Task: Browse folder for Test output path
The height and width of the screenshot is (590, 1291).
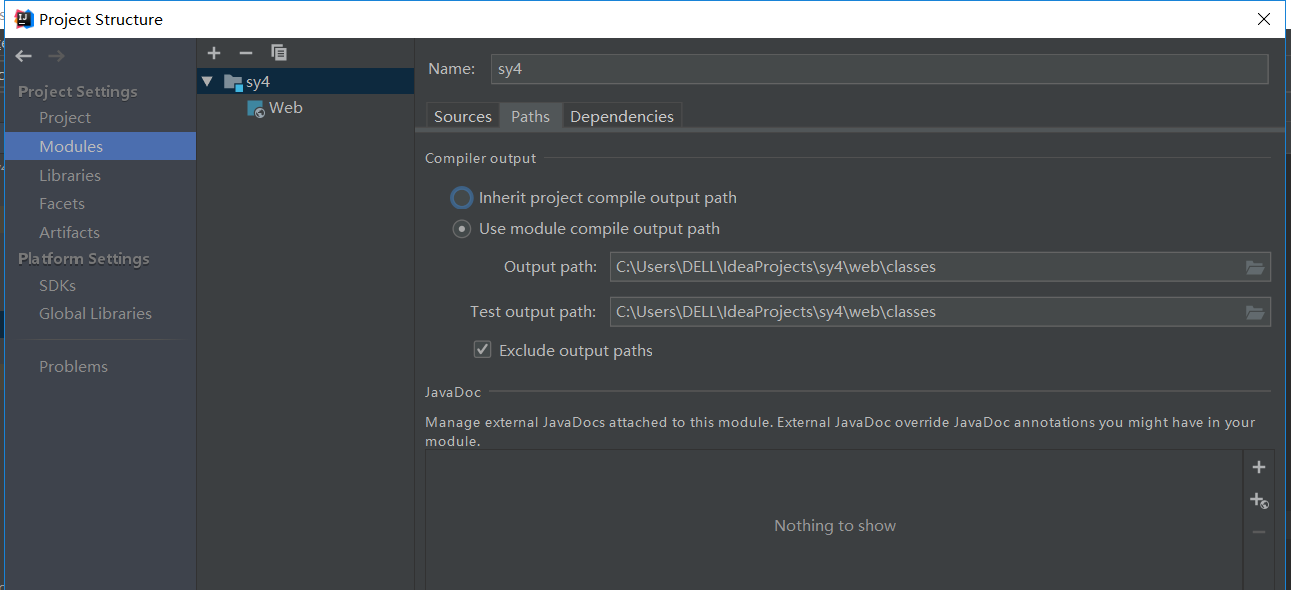Action: [1255, 312]
